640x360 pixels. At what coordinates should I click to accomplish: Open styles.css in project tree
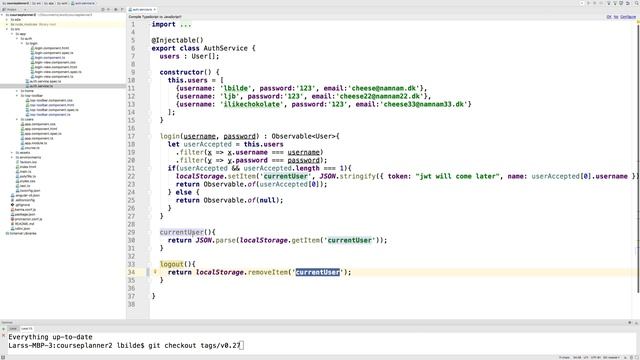click(x=25, y=181)
